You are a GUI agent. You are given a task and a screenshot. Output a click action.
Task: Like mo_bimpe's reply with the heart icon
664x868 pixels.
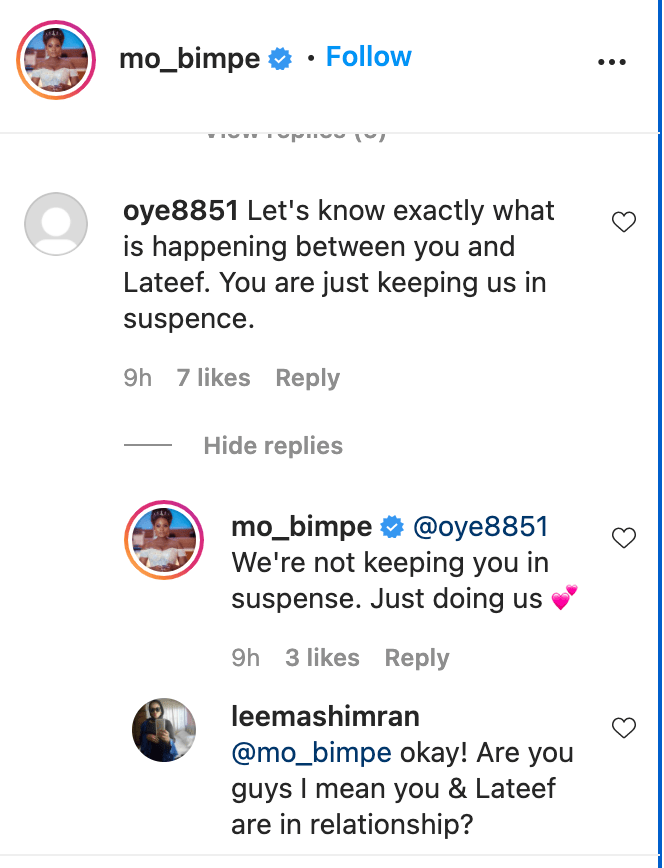tap(623, 538)
